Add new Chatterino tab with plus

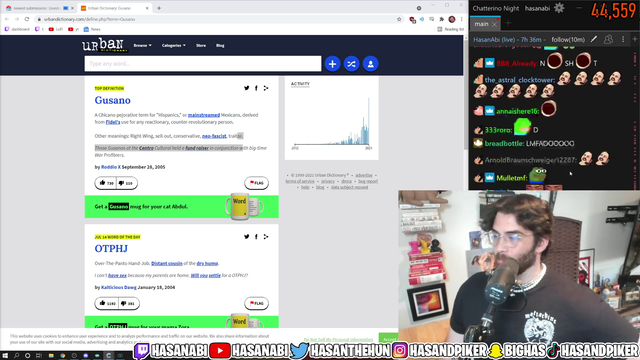tap(508, 23)
